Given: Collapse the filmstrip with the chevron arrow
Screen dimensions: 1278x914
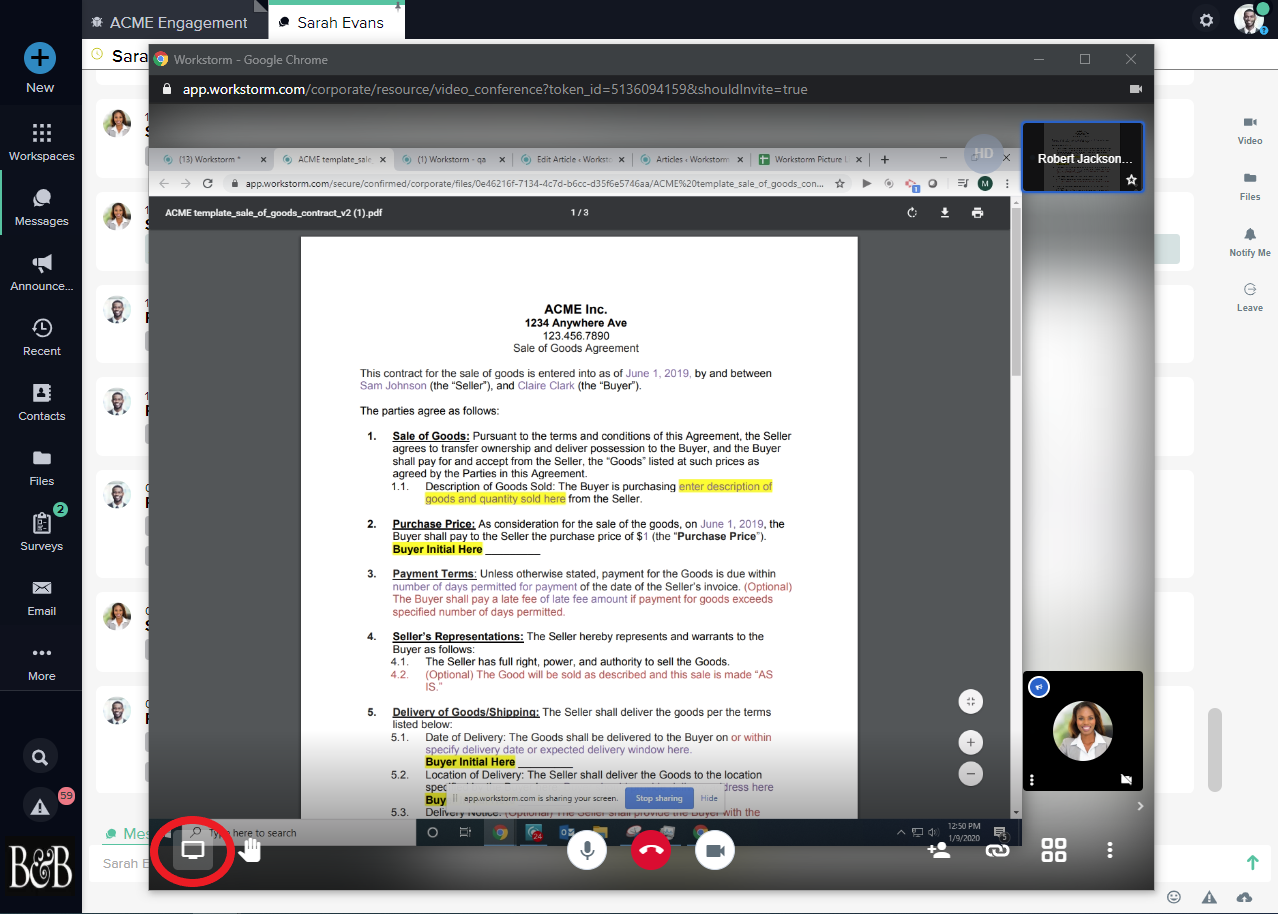Looking at the screenshot, I should pos(1140,806).
